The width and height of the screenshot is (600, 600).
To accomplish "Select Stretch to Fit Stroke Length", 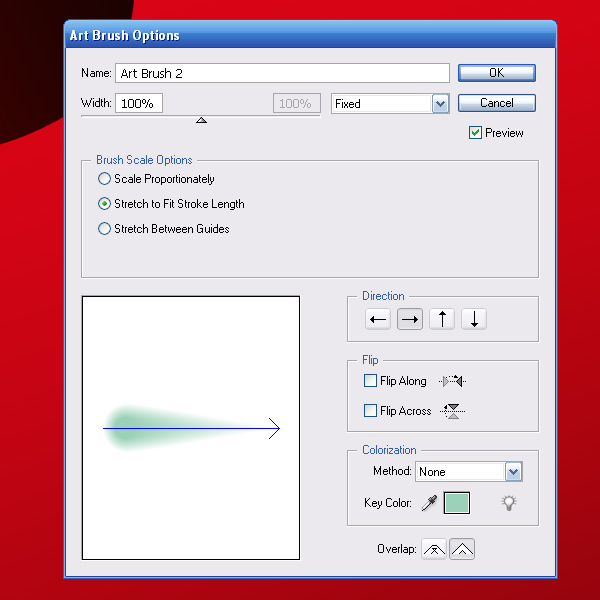I will click(x=104, y=204).
